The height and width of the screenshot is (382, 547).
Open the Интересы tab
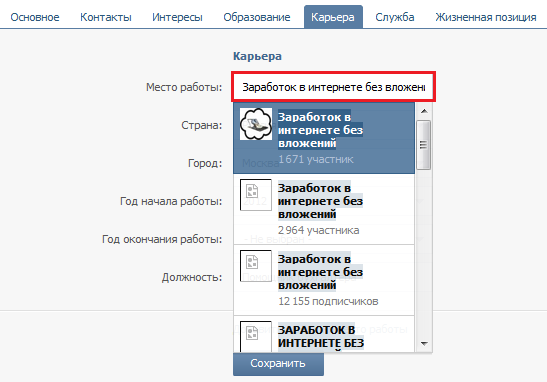pos(177,17)
